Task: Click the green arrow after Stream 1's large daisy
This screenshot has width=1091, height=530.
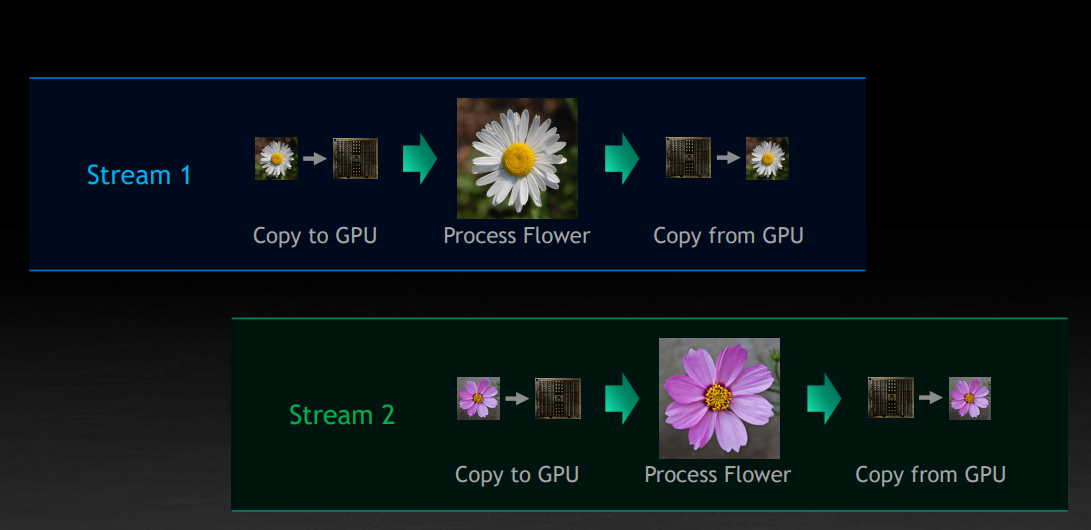Action: (621, 159)
